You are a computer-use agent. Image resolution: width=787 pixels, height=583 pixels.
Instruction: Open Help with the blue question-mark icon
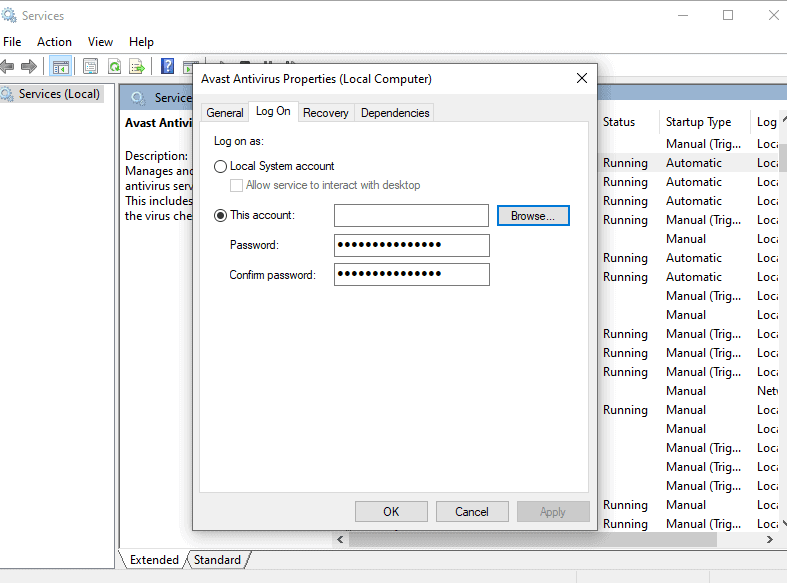167,66
